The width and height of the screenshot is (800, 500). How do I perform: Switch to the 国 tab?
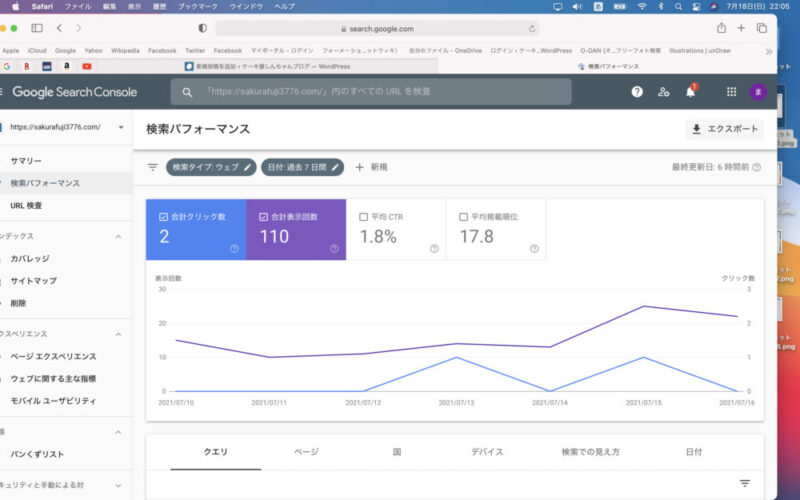click(x=397, y=452)
